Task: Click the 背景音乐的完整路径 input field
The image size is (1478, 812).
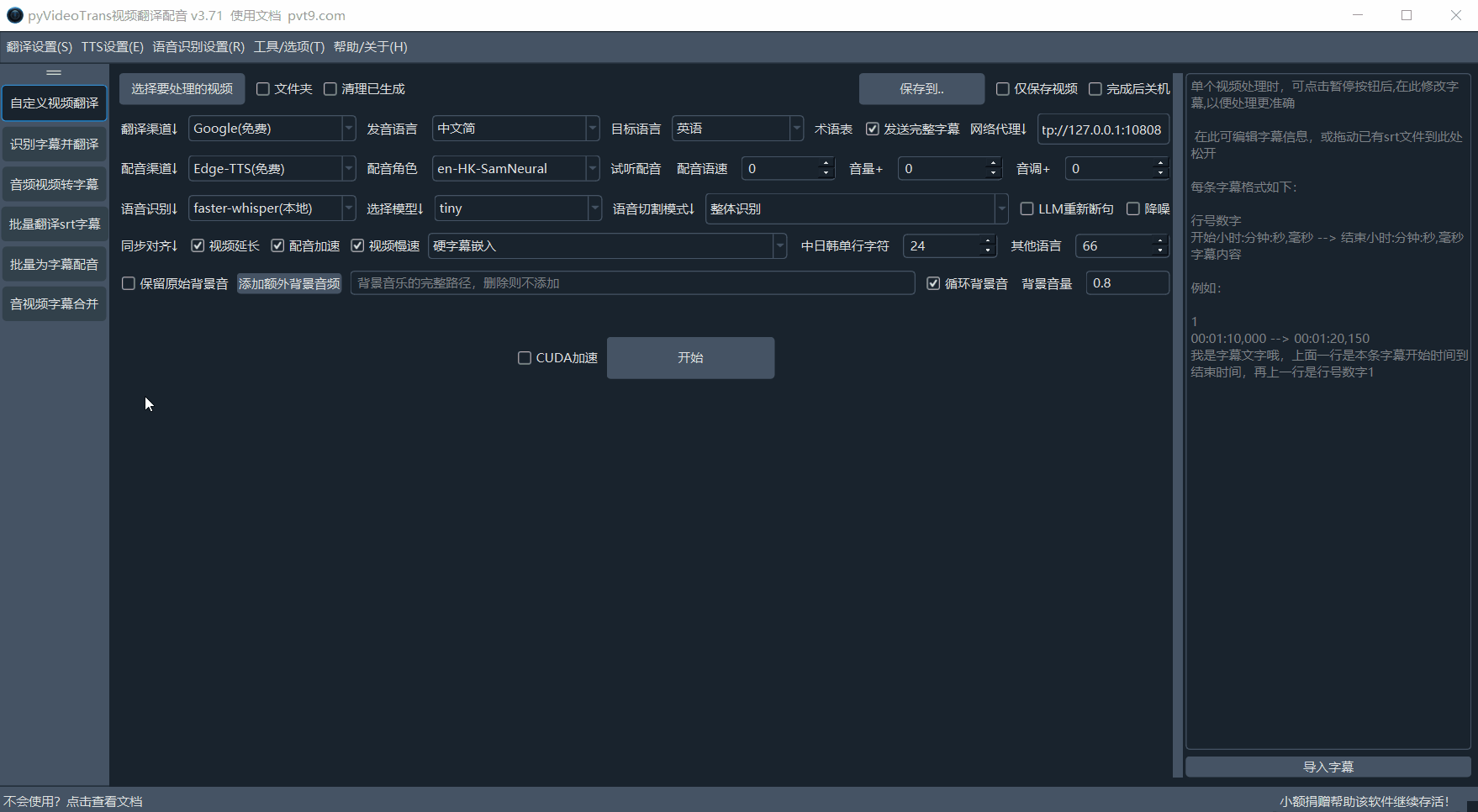Action: pos(632,283)
